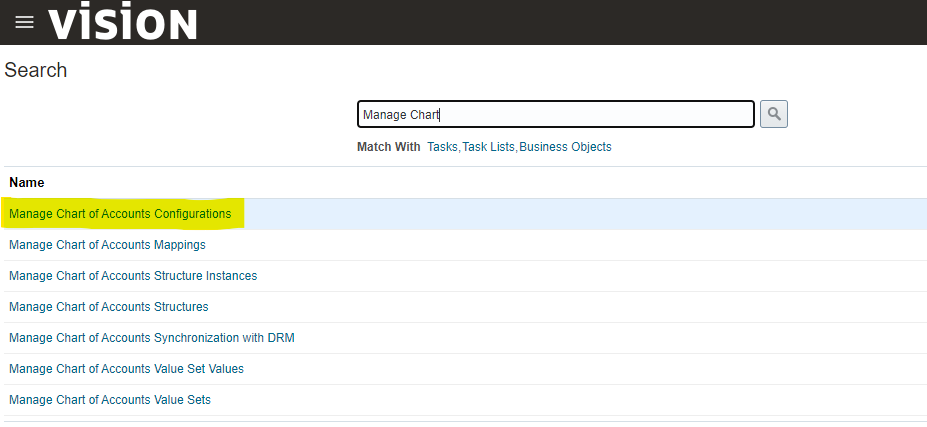
Task: Open Manage Chart of Accounts Structures link
Action: click(x=108, y=307)
